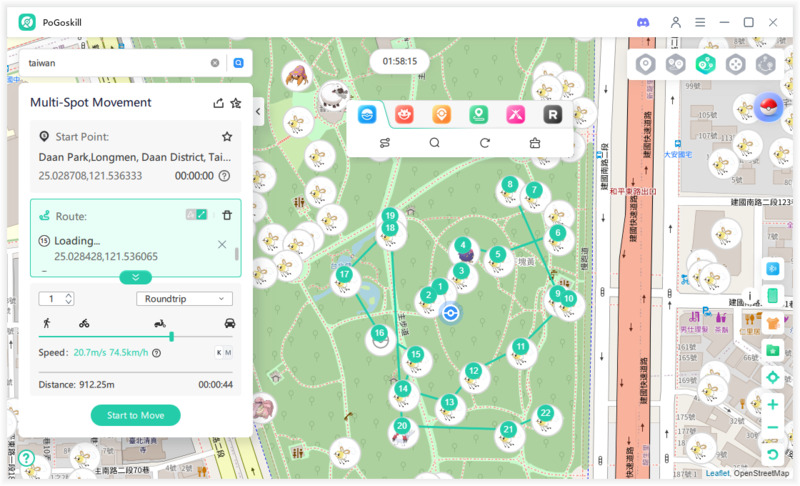Image resolution: width=800 pixels, height=486 pixels.
Task: Select the two-spot movement mode icon
Action: 676,65
